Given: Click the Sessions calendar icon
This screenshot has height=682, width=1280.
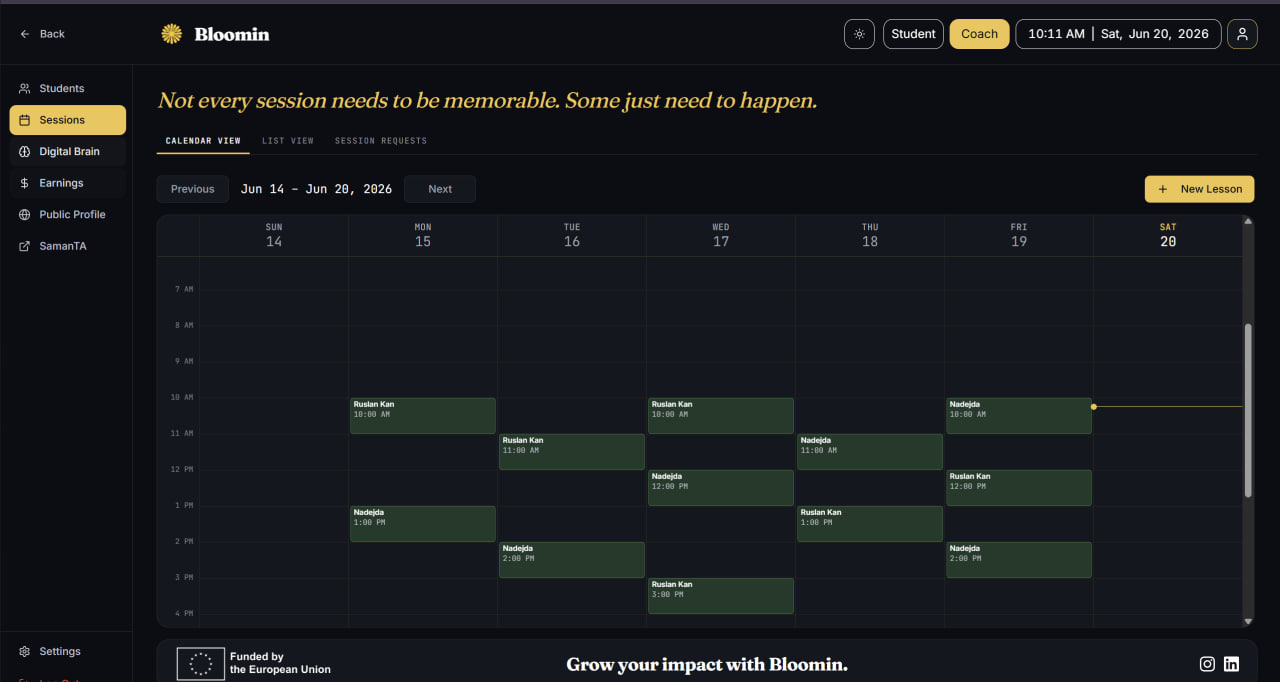Looking at the screenshot, I should point(25,120).
